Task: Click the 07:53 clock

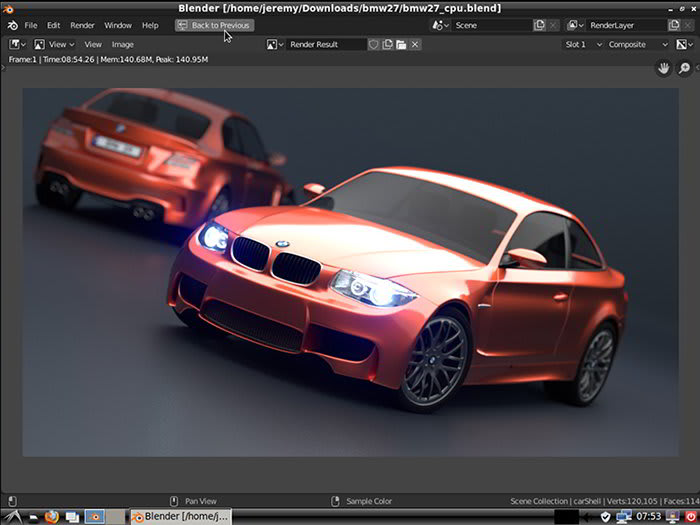Action: 648,517
